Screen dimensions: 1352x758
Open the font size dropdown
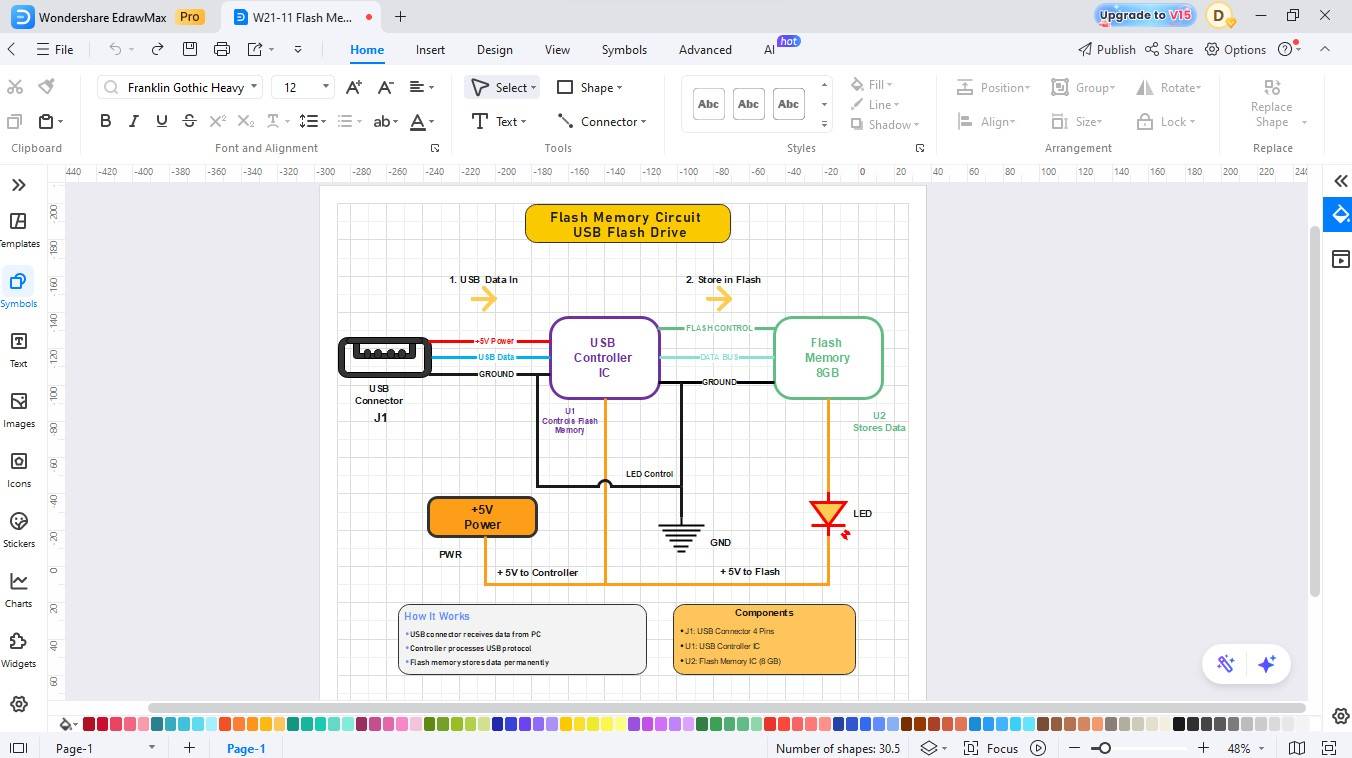(x=325, y=87)
